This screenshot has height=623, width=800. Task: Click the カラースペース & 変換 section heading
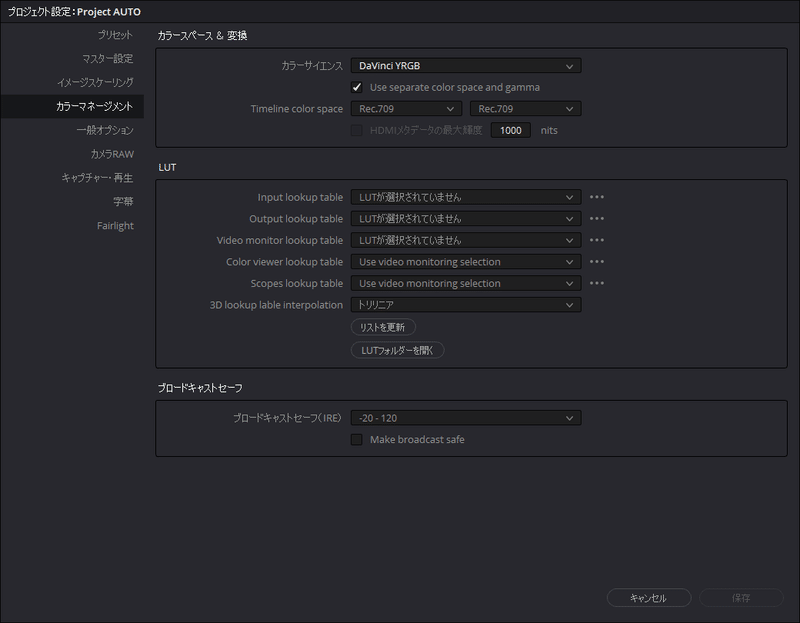[x=203, y=35]
